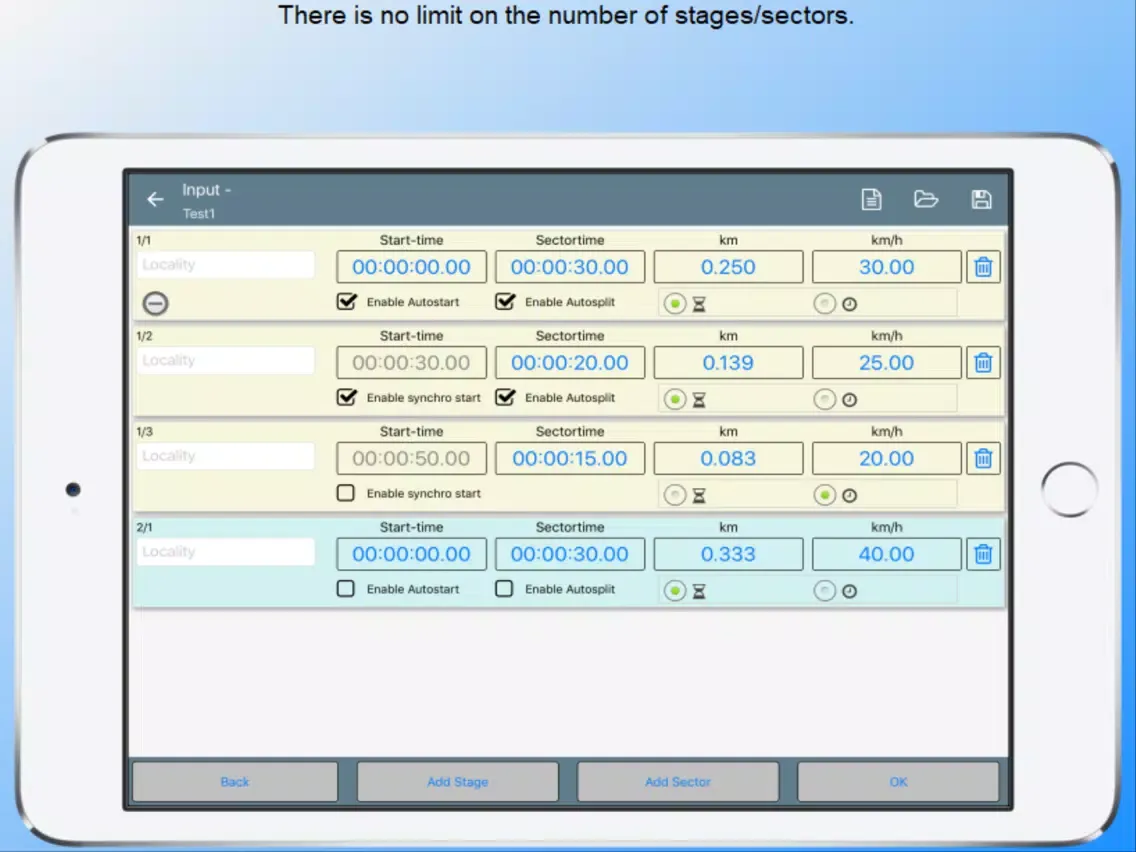Click the open folder icon
1136x852 pixels.
tap(926, 200)
